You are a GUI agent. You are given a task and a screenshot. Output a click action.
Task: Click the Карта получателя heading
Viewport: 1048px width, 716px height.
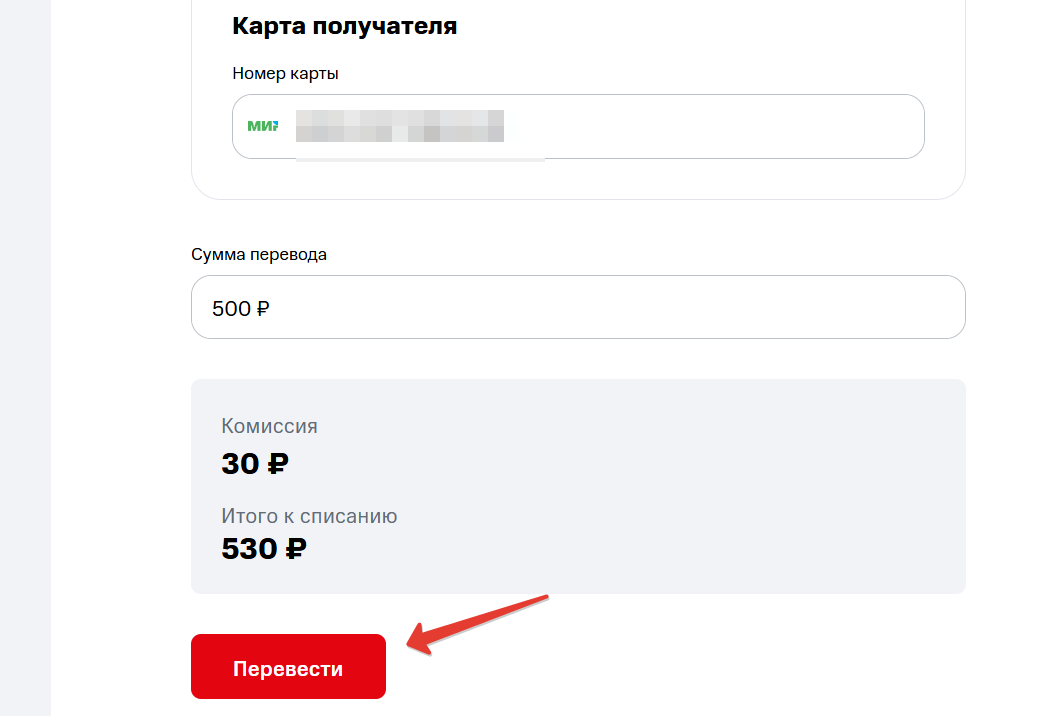pos(343,26)
